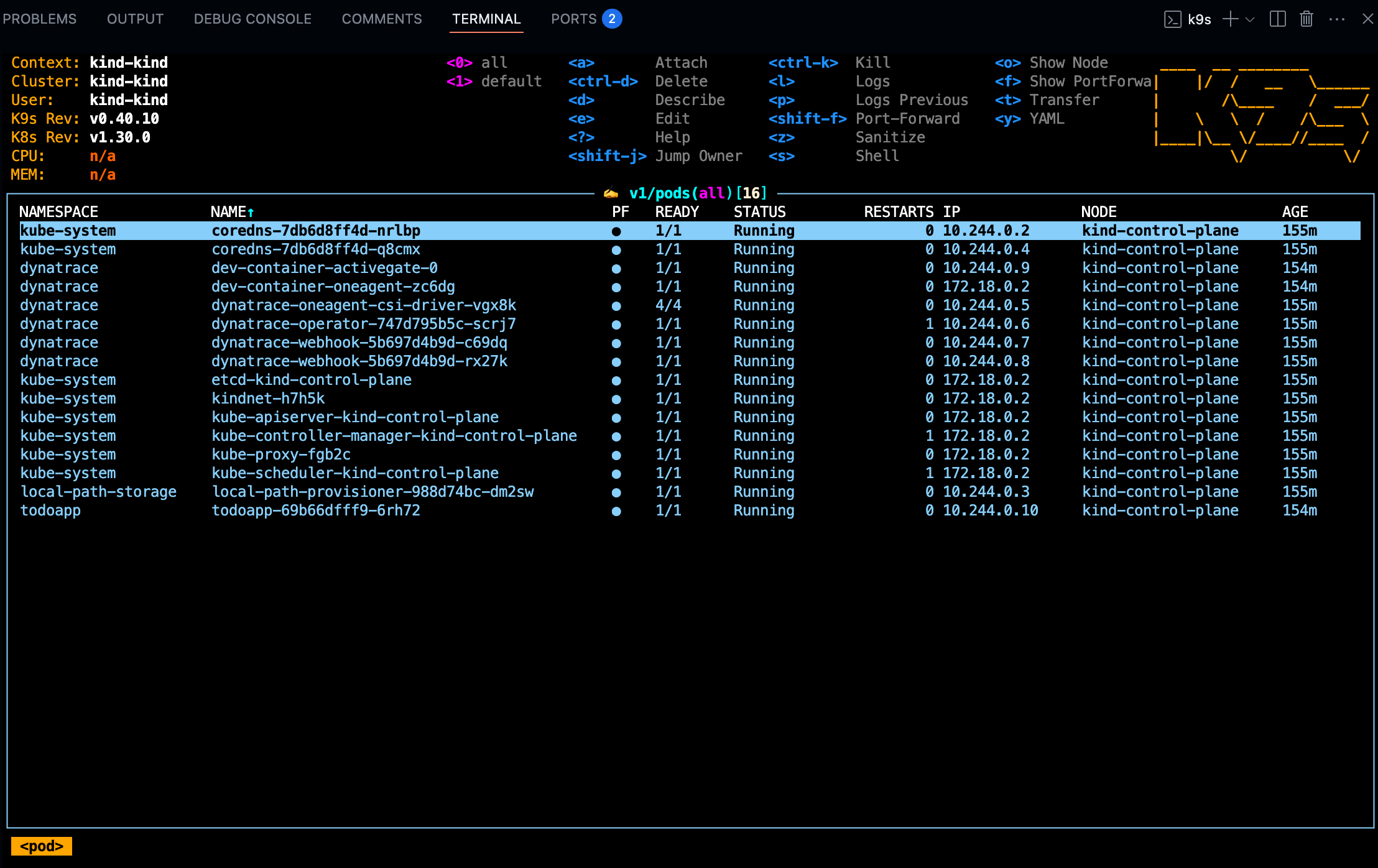Switch to the DEBUG CONSOLE tab
This screenshot has height=868, width=1378.
point(252,19)
